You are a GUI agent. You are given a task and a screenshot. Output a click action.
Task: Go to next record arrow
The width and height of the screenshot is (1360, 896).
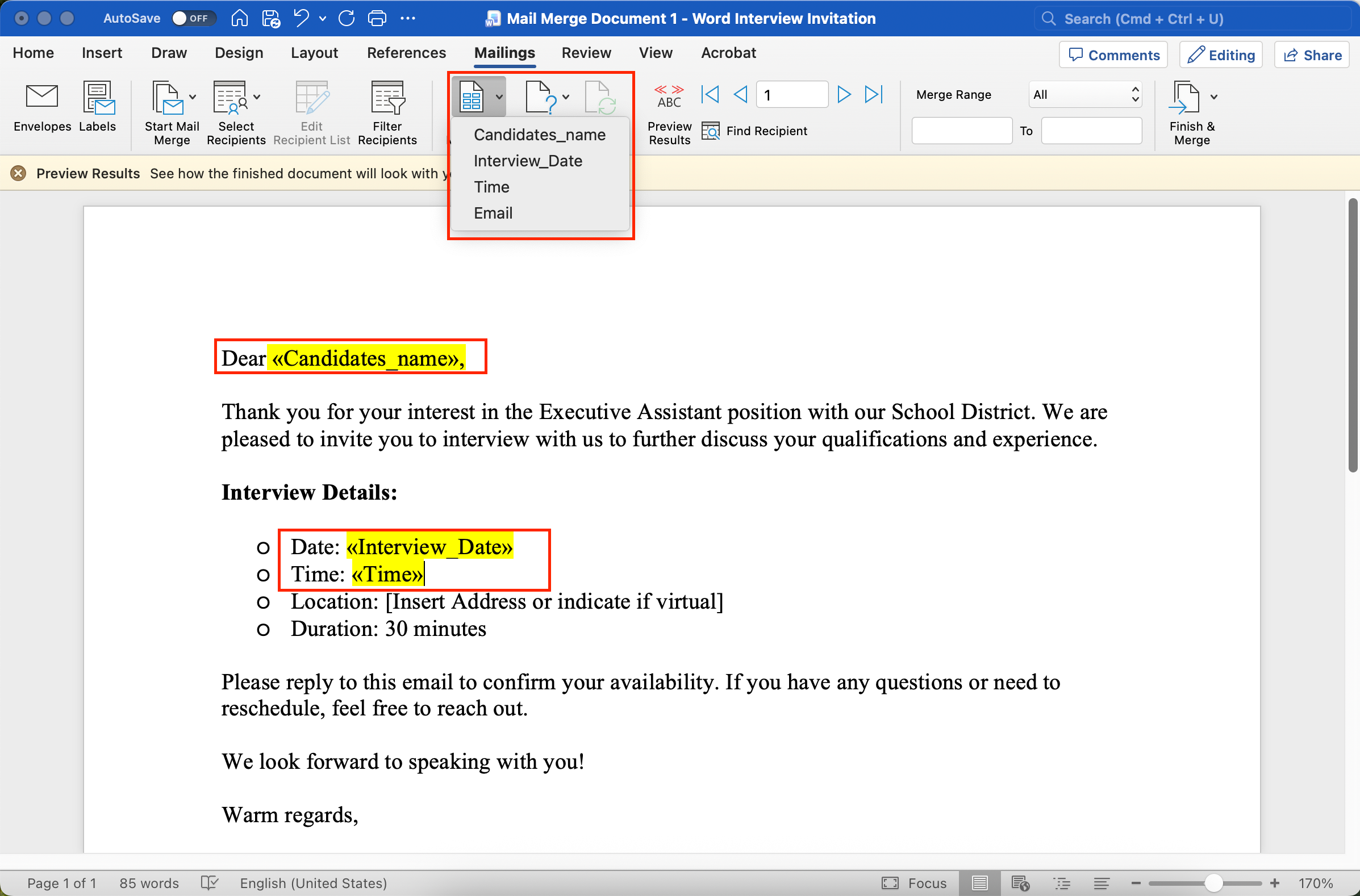[843, 94]
